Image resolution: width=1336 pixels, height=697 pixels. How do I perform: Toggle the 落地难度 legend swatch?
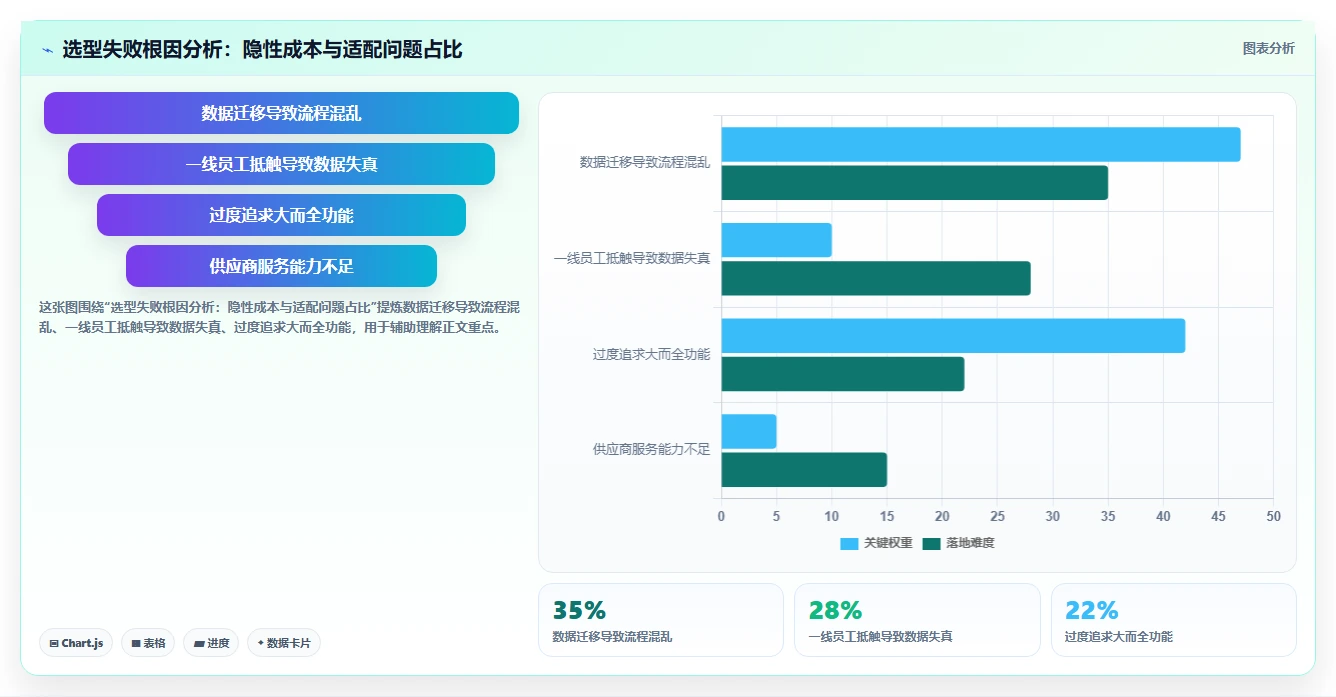click(x=932, y=543)
